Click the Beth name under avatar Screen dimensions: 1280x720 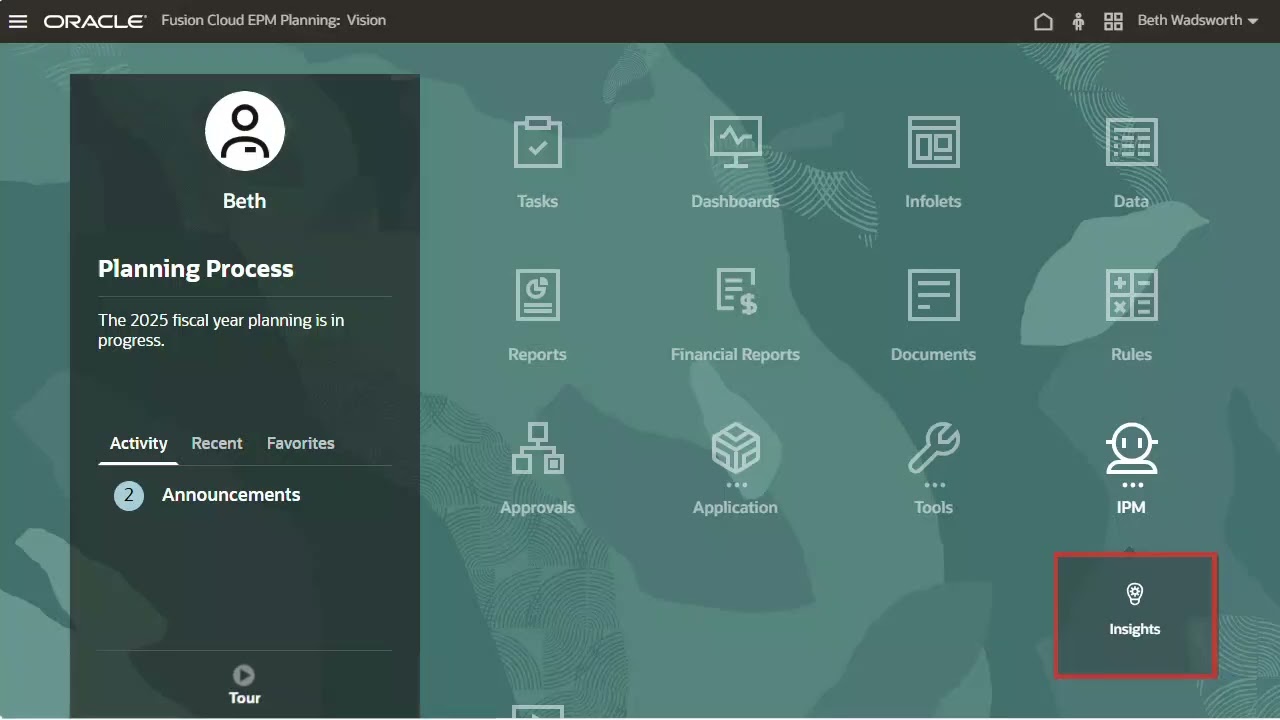244,201
